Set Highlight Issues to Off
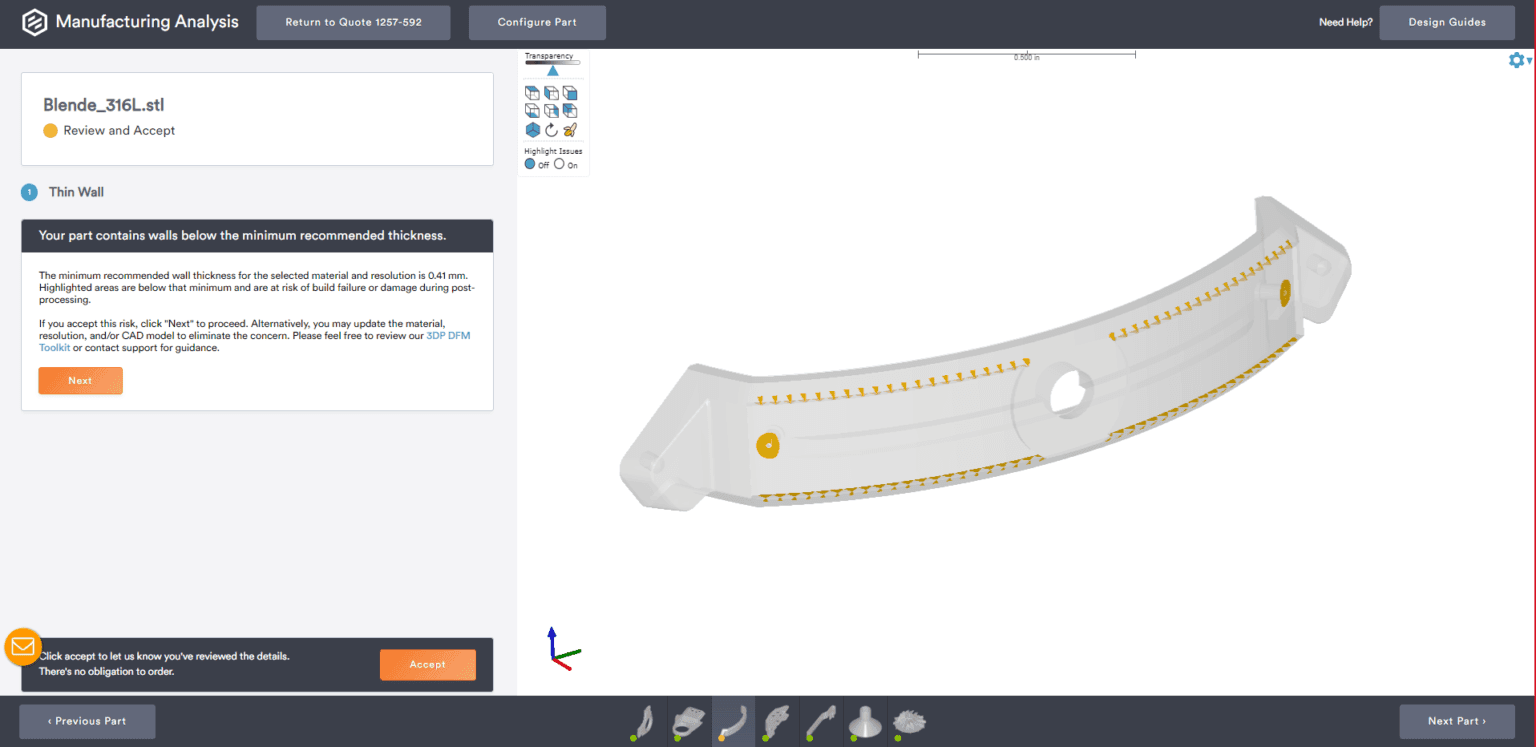The height and width of the screenshot is (747, 1536). (530, 163)
